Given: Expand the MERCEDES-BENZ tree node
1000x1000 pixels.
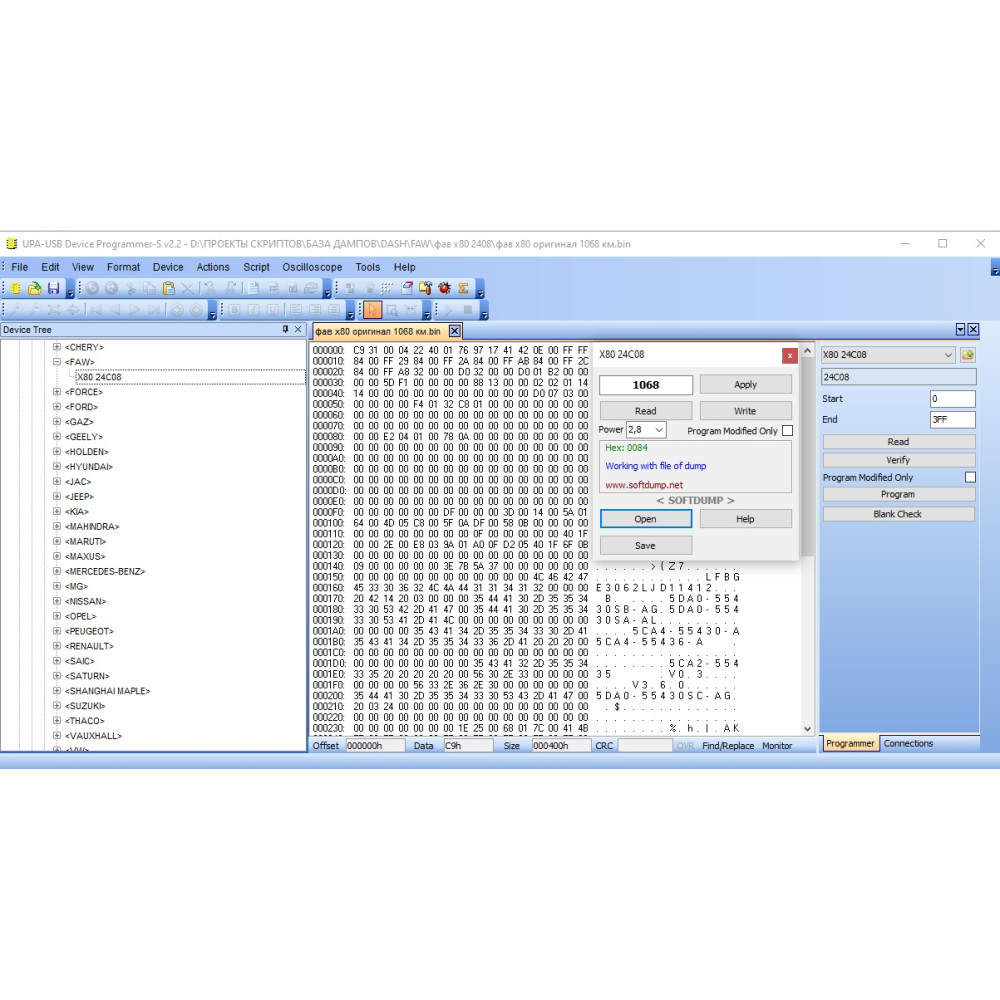Looking at the screenshot, I should [57, 571].
